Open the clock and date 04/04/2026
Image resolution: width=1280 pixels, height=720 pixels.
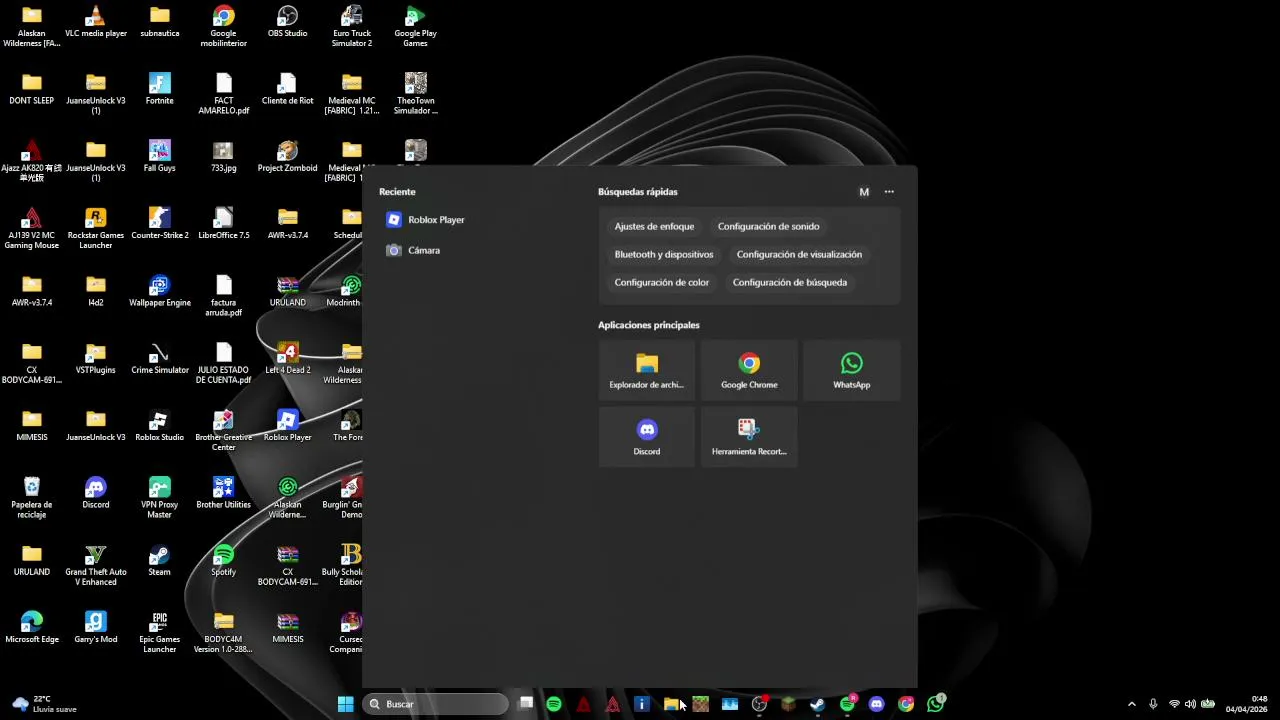point(1246,704)
